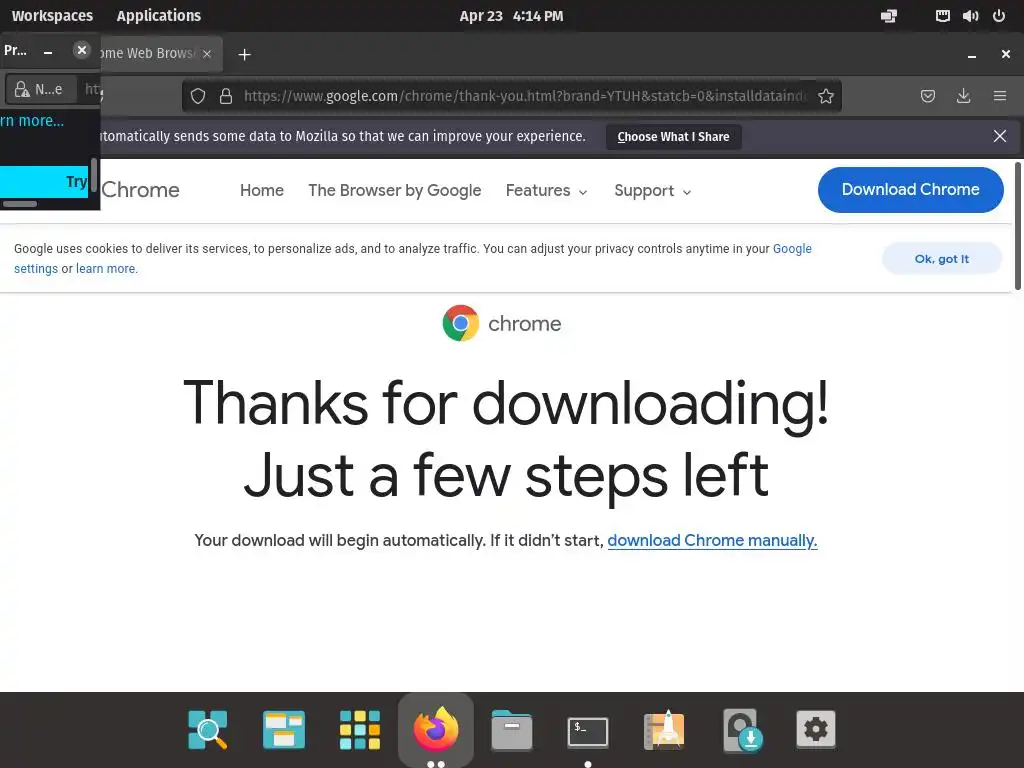Click the horizontal scrollbar in small window

20,204
